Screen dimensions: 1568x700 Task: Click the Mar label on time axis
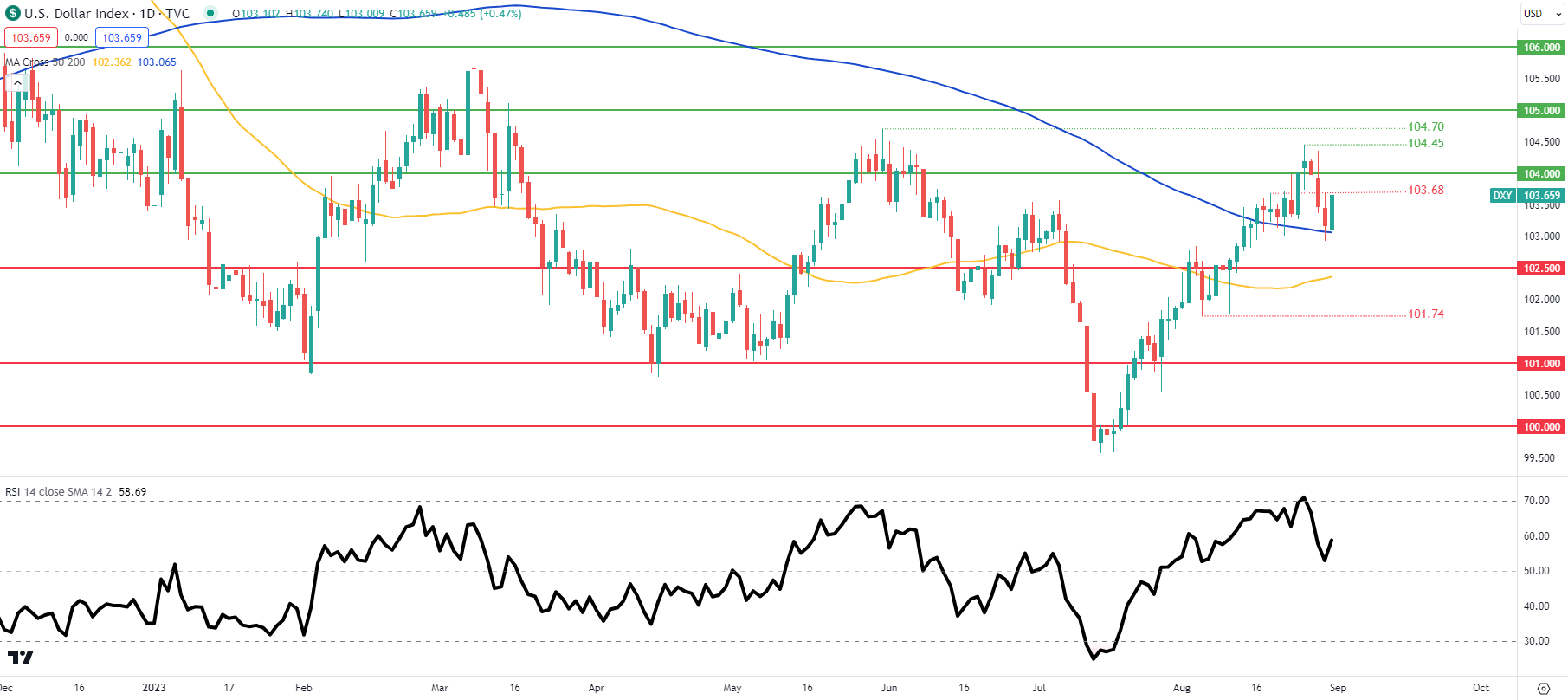(440, 688)
